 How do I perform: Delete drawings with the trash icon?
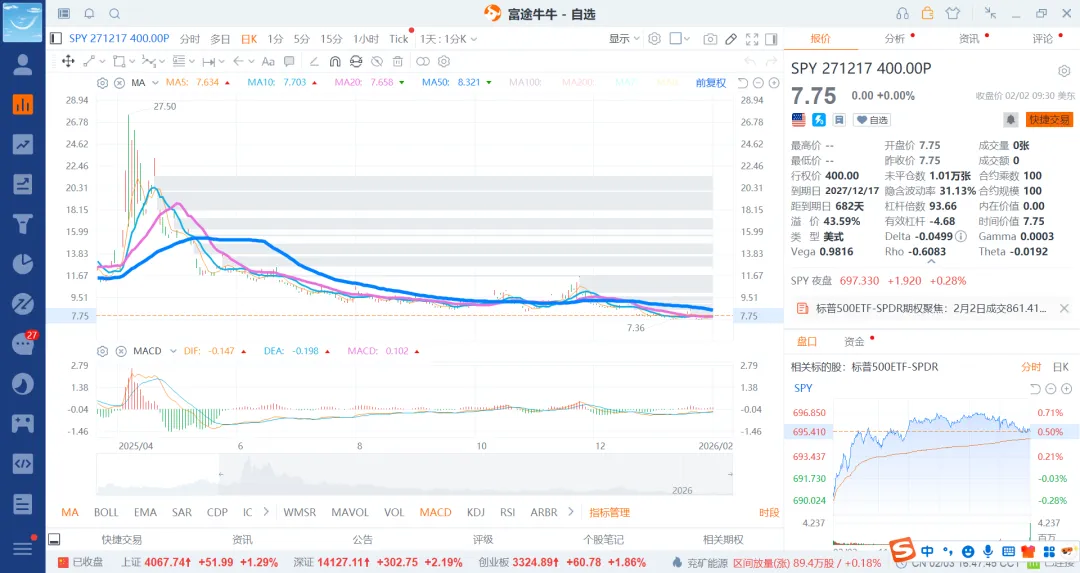pyautogui.click(x=398, y=62)
